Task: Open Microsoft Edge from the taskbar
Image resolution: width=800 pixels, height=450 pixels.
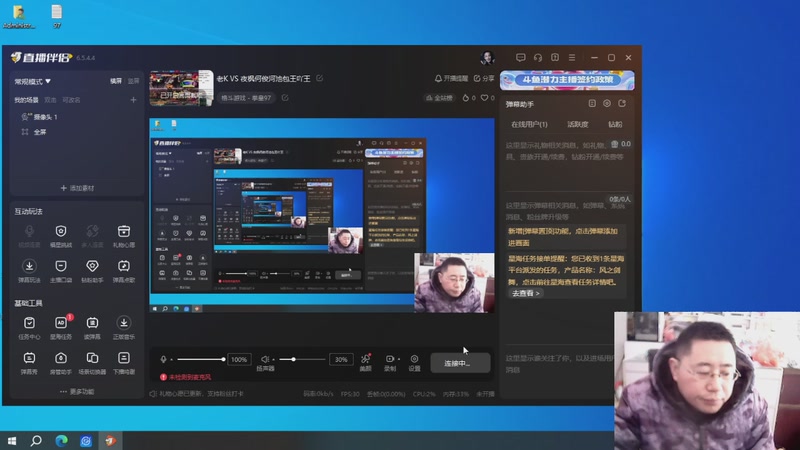Action: tap(61, 441)
